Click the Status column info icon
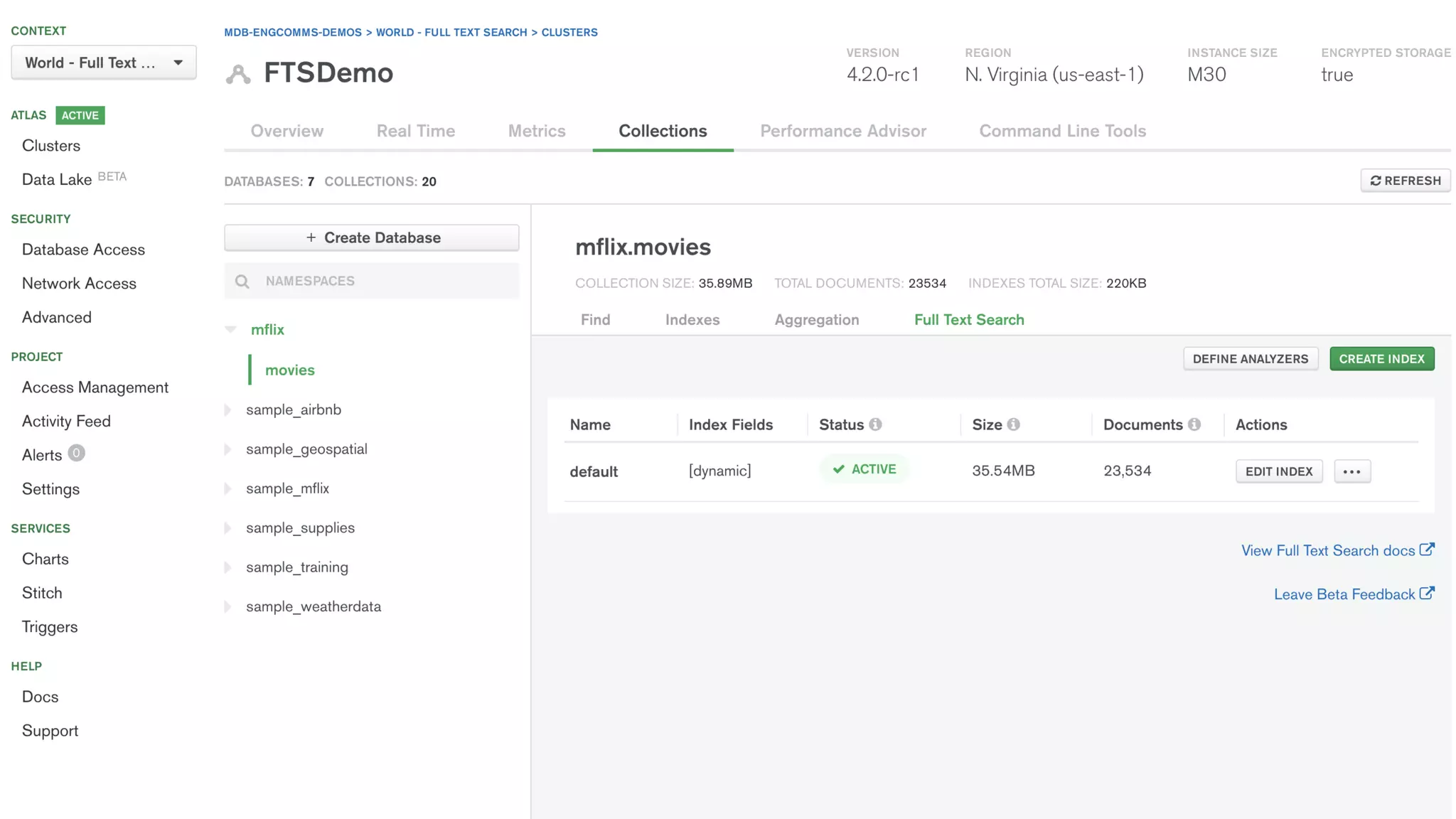1456x819 pixels. [x=875, y=424]
